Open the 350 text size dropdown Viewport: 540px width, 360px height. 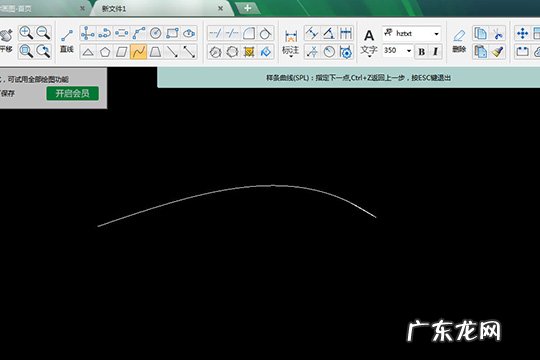tap(409, 51)
